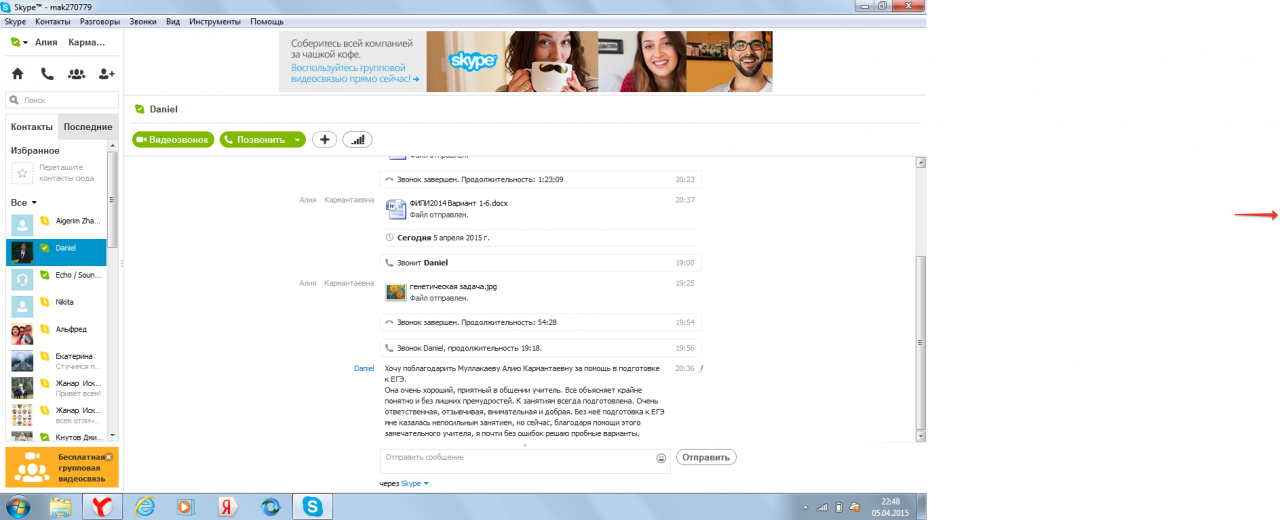Start a Видеозвонок with Daniel

coord(173,140)
